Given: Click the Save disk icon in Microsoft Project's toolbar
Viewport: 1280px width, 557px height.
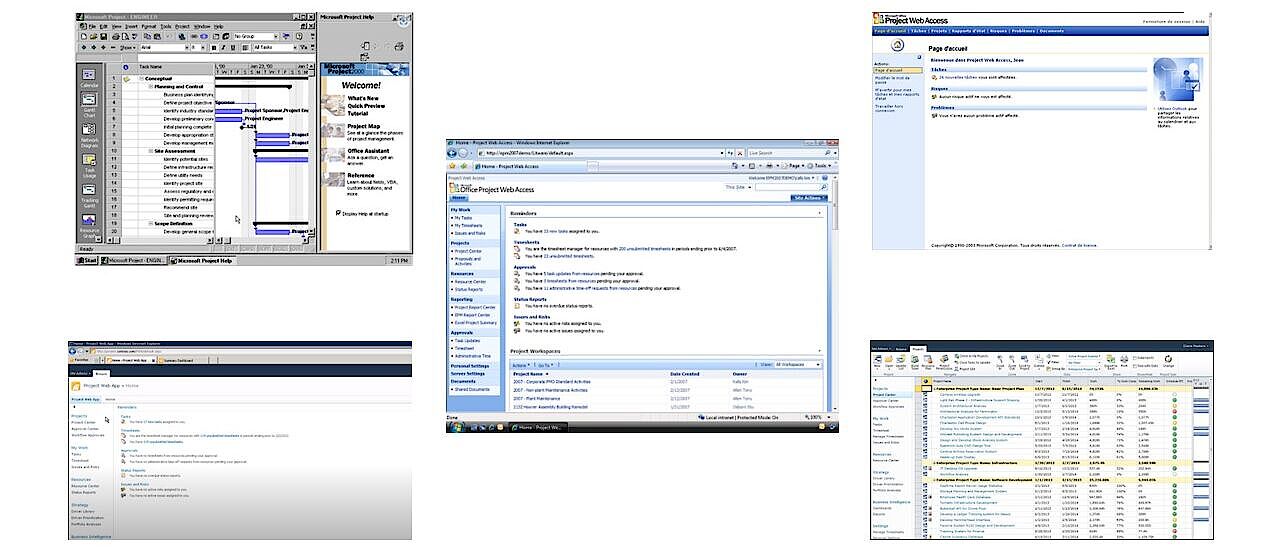Looking at the screenshot, I should (104, 36).
